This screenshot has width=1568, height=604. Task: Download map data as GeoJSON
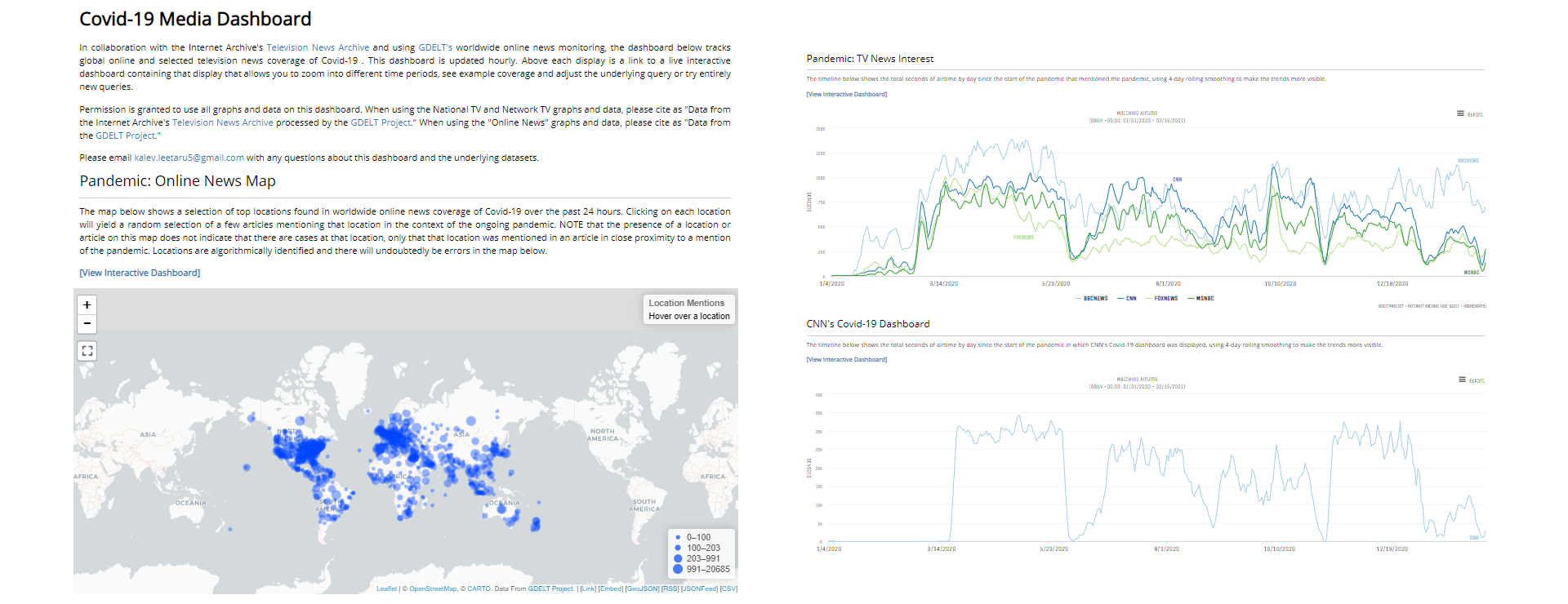pos(642,588)
